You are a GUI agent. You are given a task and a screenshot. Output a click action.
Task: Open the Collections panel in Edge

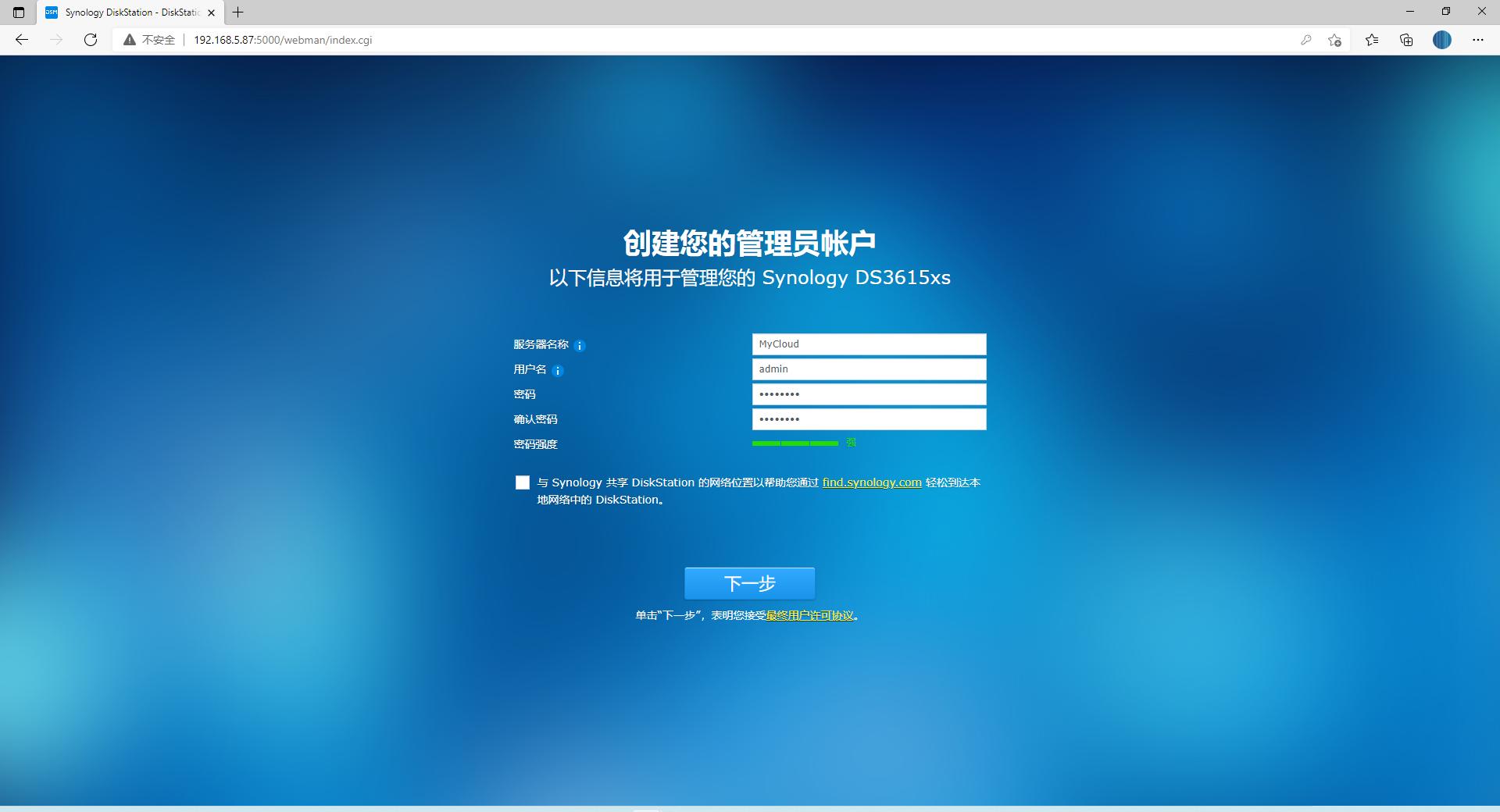(1406, 39)
